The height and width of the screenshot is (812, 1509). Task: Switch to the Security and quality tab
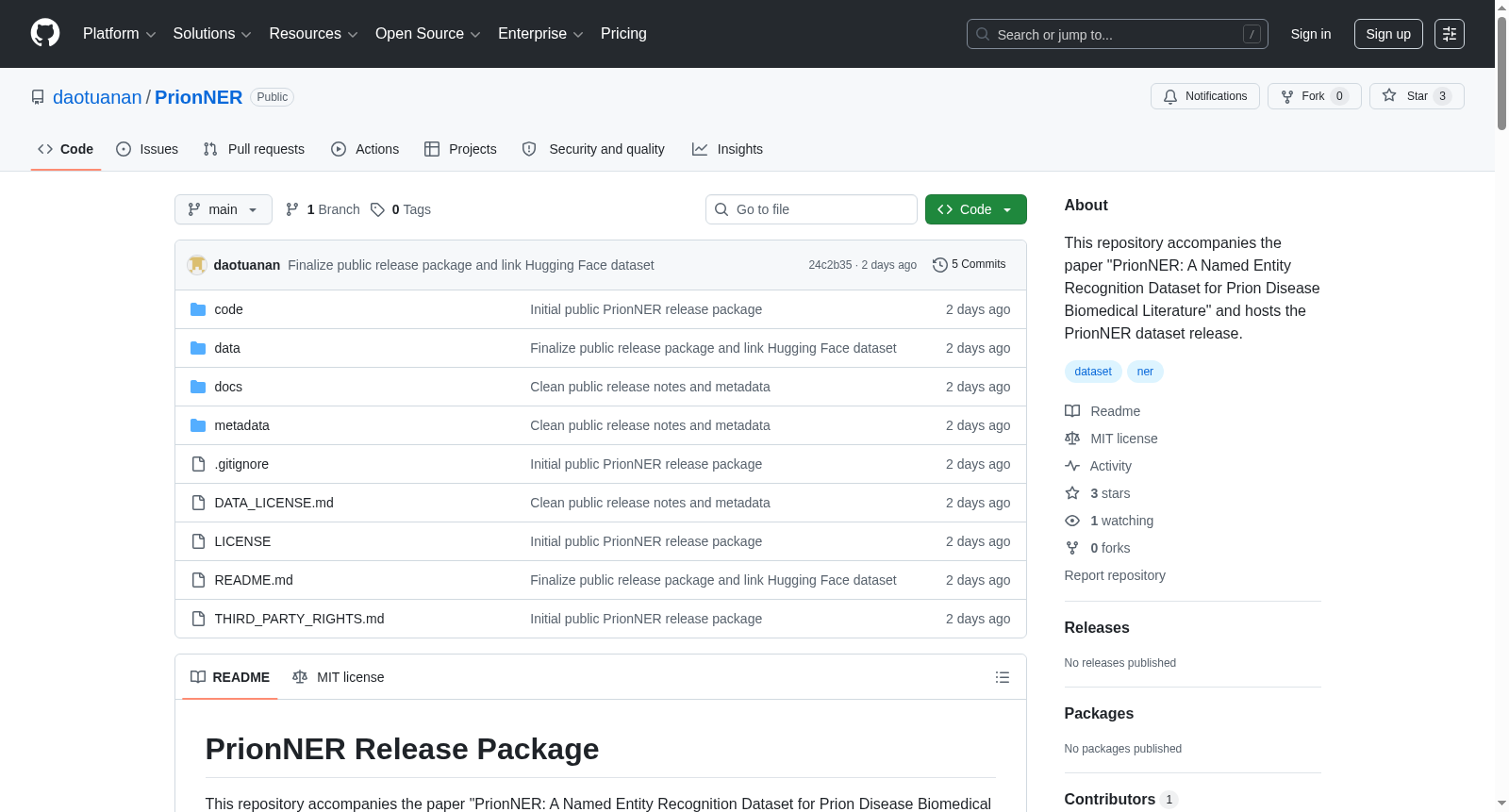(x=593, y=149)
